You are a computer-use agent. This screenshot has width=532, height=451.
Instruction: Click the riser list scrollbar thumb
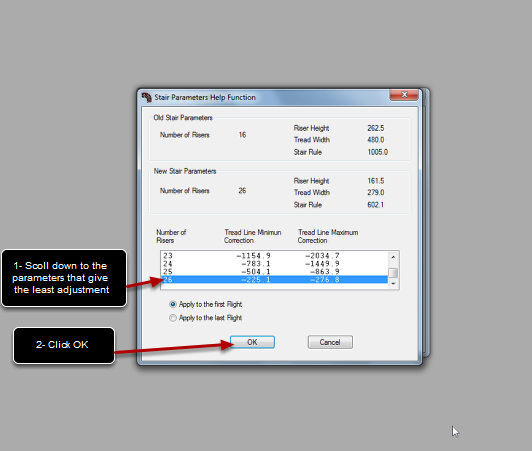(393, 273)
